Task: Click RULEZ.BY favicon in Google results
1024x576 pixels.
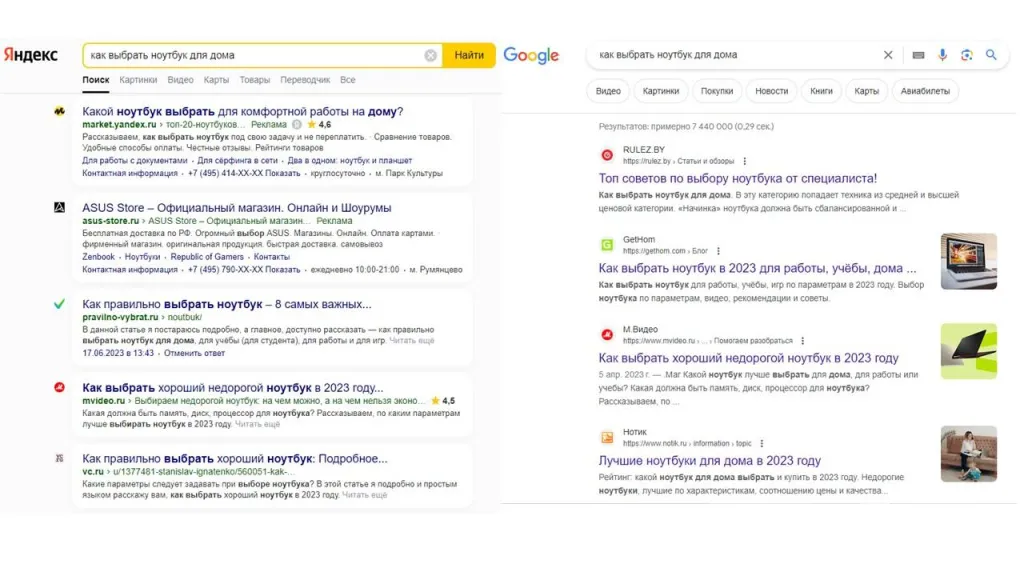Action: 607,155
